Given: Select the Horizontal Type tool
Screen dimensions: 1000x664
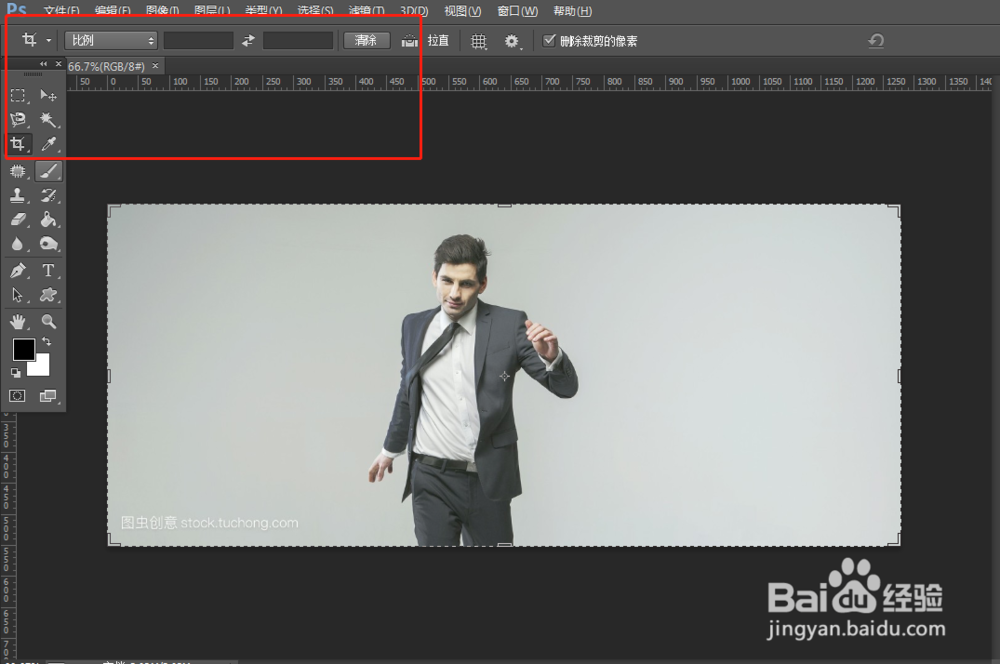Looking at the screenshot, I should [x=48, y=270].
